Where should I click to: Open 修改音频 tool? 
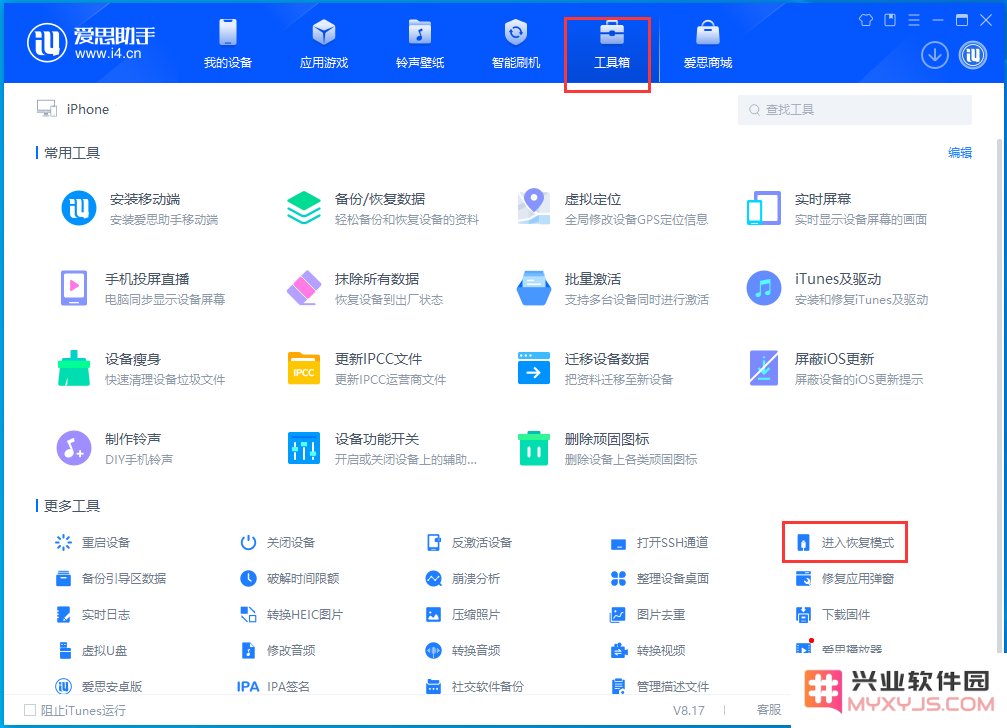coord(277,650)
